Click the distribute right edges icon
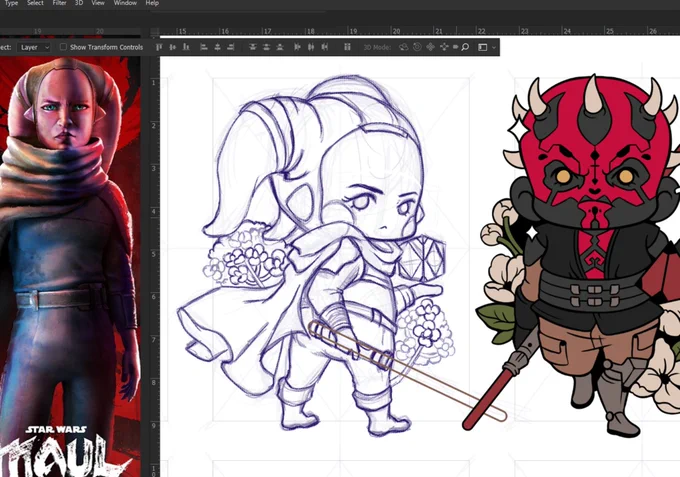This screenshot has width=680, height=477. point(324,47)
